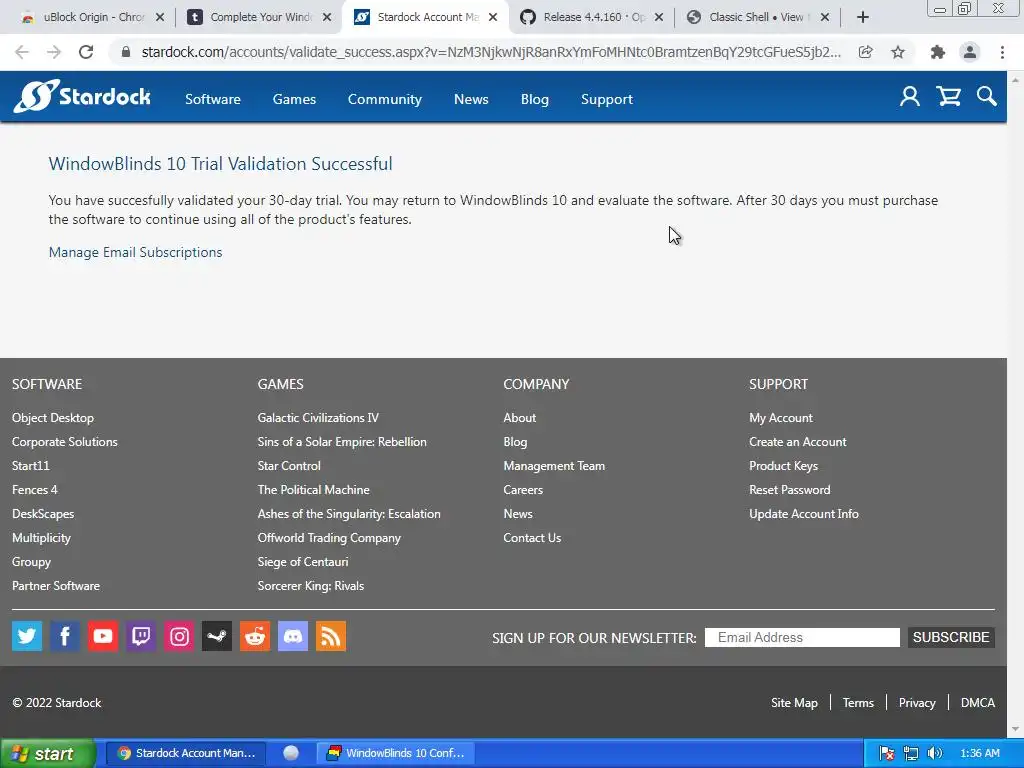
Task: Open the Windows start button
Action: 47,754
